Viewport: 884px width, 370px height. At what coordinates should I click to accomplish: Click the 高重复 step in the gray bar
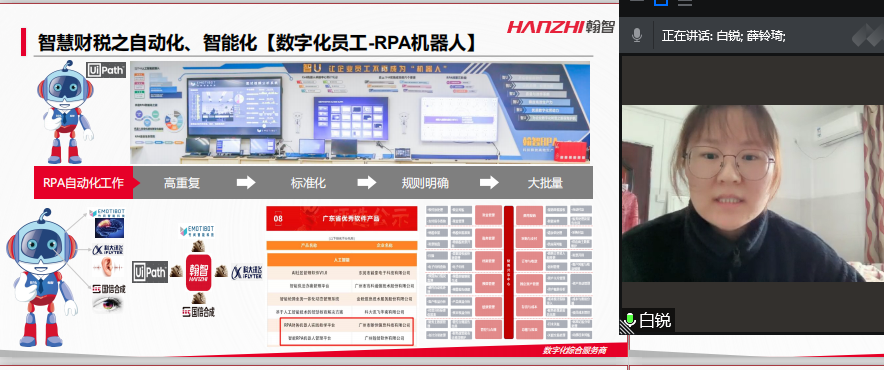tap(182, 183)
